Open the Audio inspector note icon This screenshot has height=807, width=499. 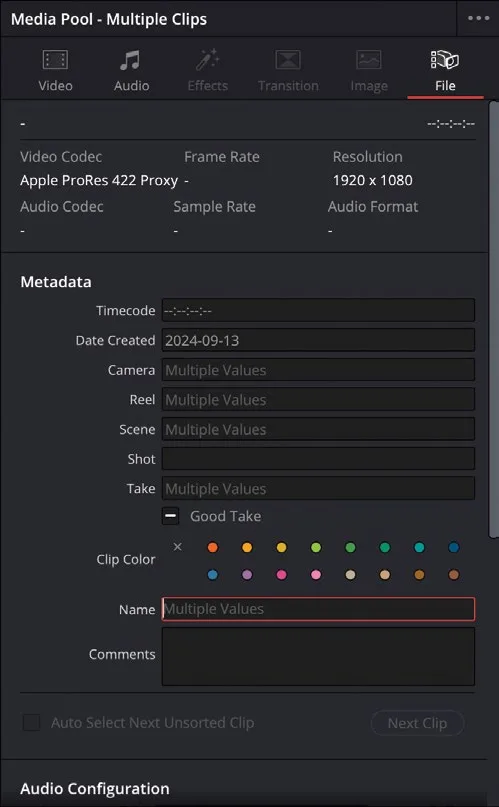click(x=130, y=60)
